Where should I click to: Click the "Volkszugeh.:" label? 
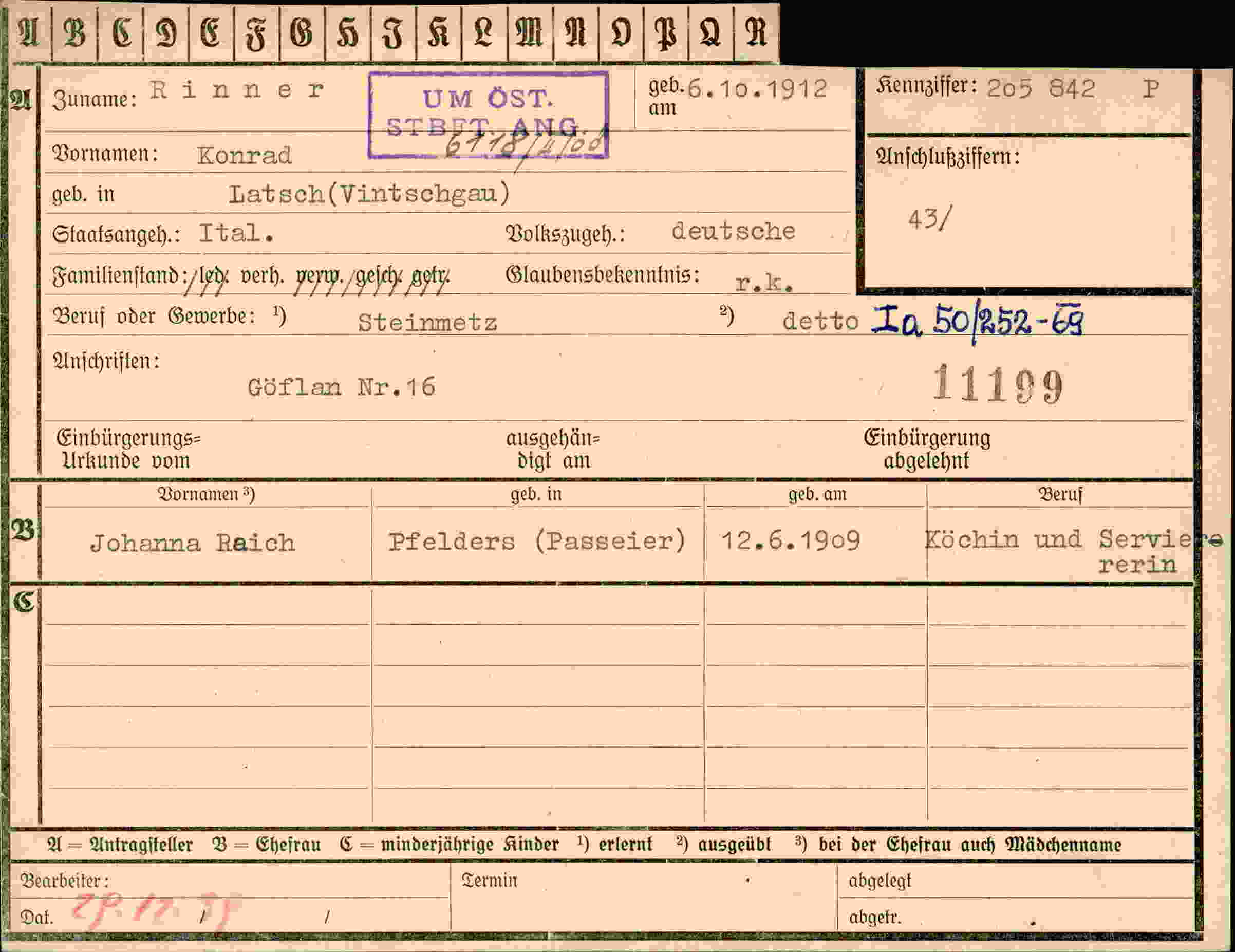tap(566, 234)
